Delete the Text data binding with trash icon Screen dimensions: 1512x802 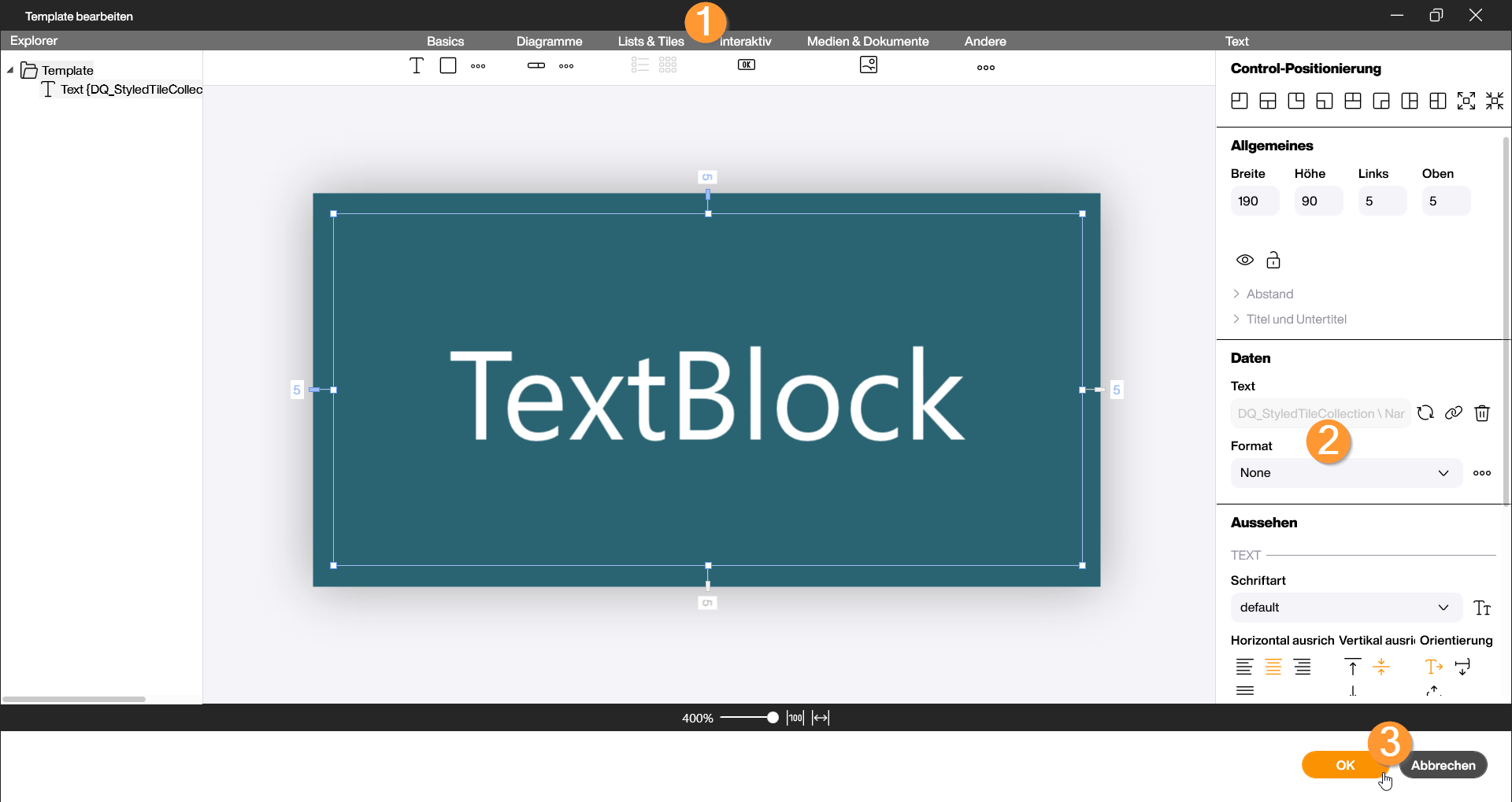click(1482, 413)
